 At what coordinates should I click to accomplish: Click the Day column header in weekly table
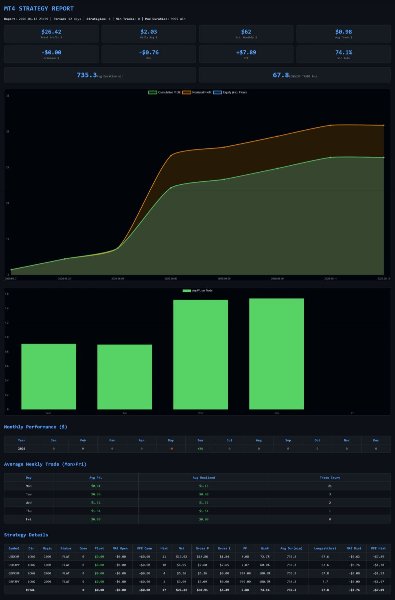(29, 478)
